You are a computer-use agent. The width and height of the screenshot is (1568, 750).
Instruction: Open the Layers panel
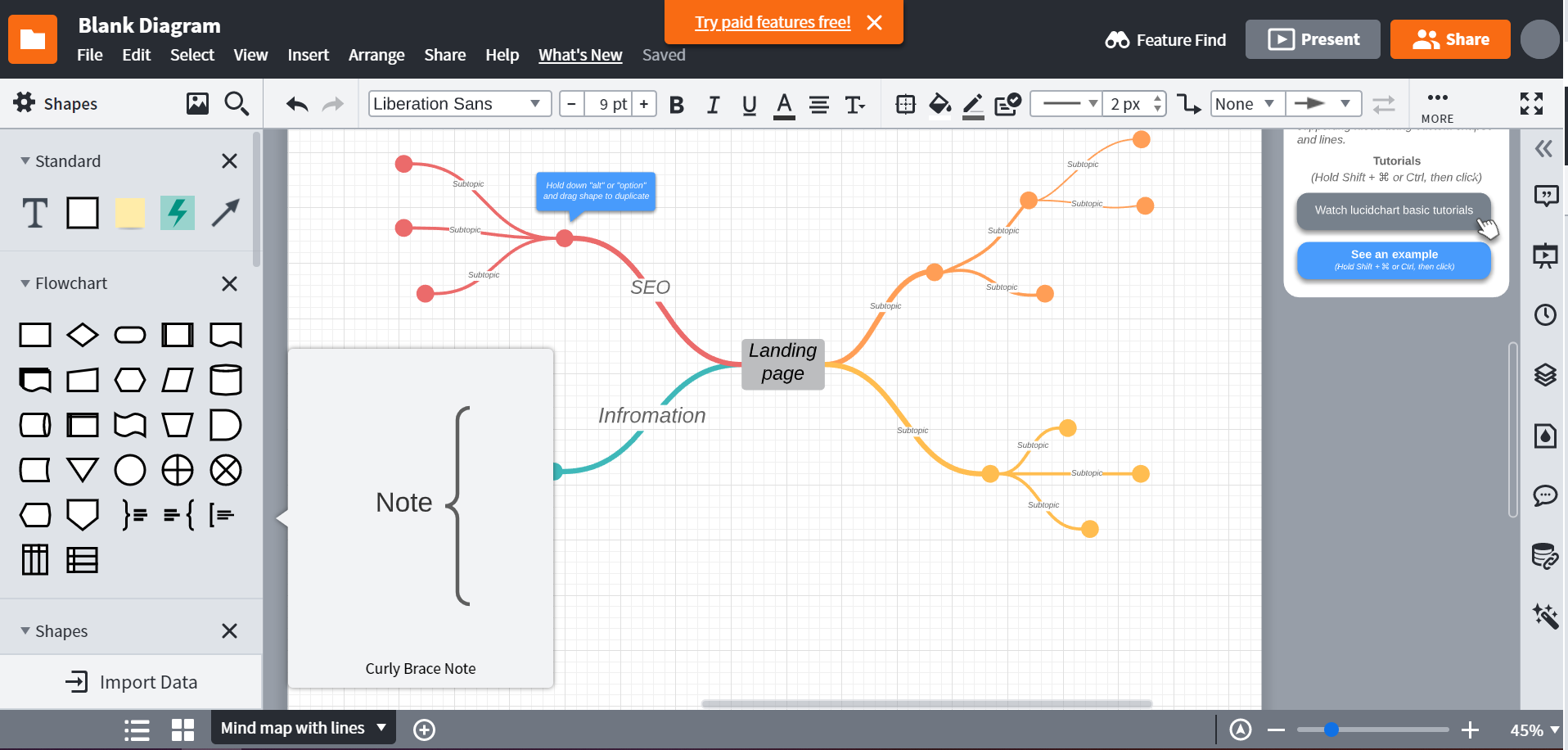click(1546, 376)
